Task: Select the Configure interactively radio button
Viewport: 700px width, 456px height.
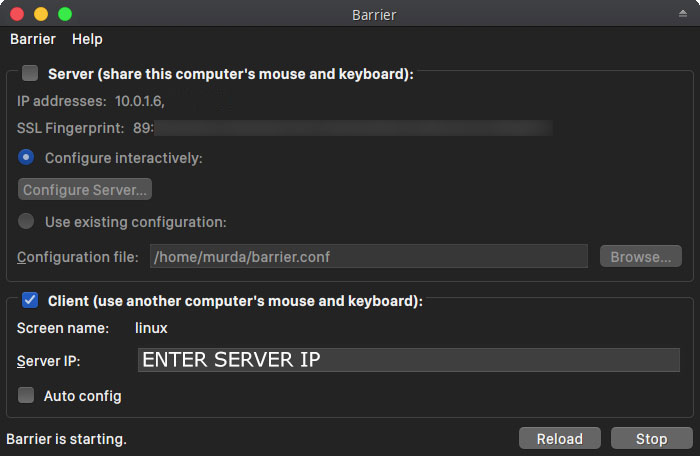Action: [x=27, y=157]
